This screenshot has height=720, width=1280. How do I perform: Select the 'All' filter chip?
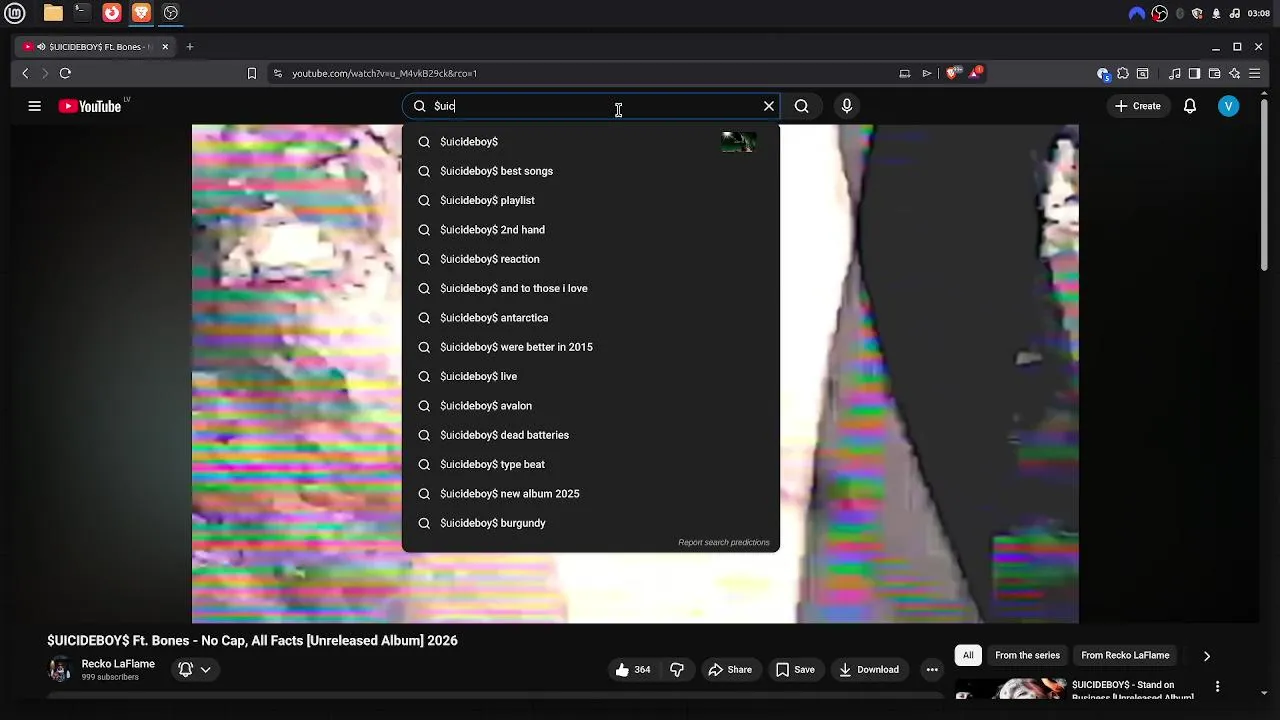click(968, 655)
